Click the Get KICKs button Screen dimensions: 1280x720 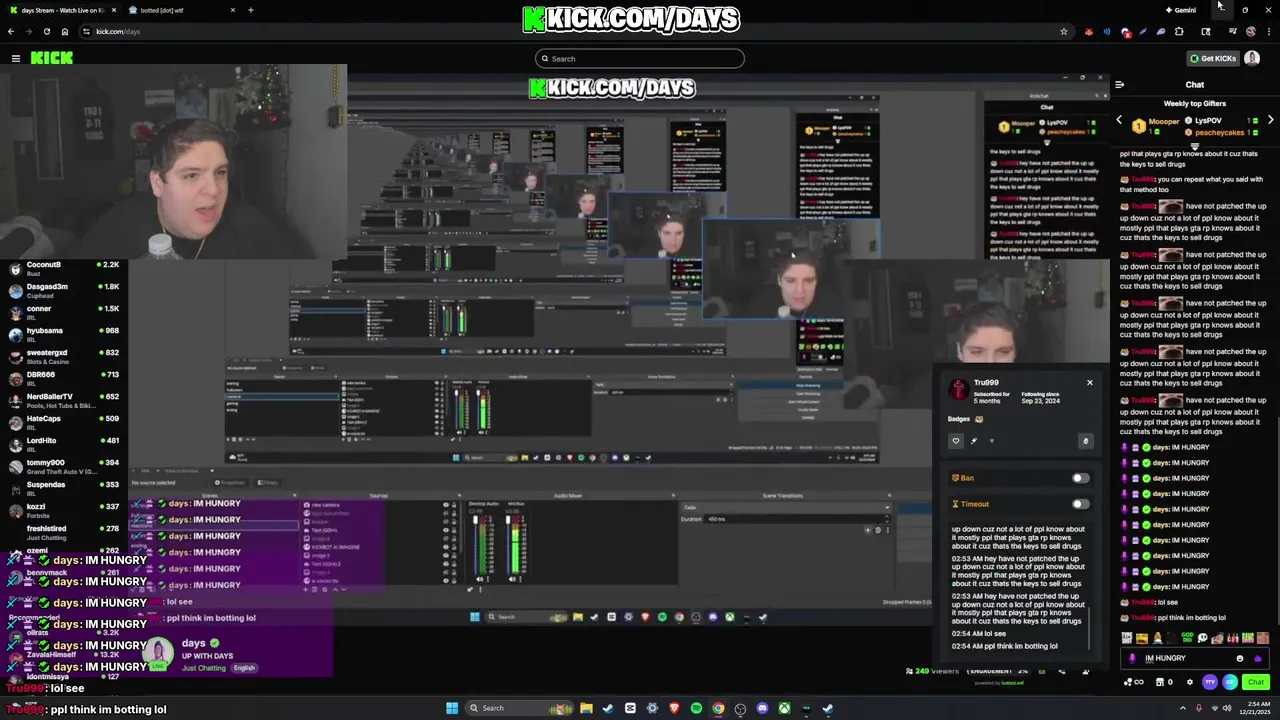tap(1212, 58)
